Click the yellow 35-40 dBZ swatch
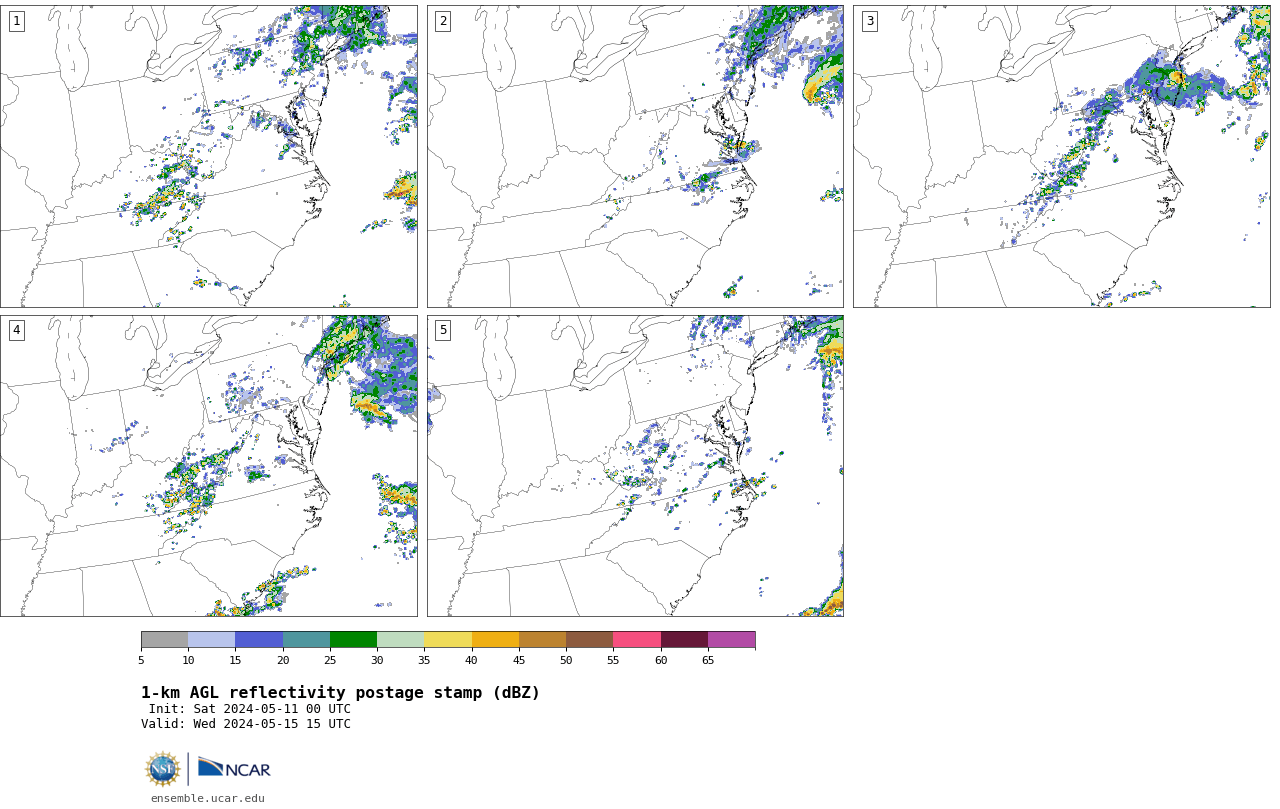The height and width of the screenshot is (809, 1280). click(448, 640)
